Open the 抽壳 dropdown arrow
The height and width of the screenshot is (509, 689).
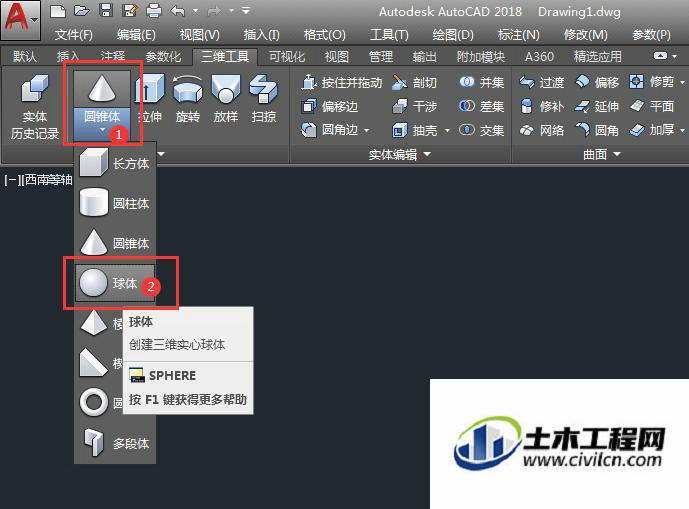(x=447, y=131)
